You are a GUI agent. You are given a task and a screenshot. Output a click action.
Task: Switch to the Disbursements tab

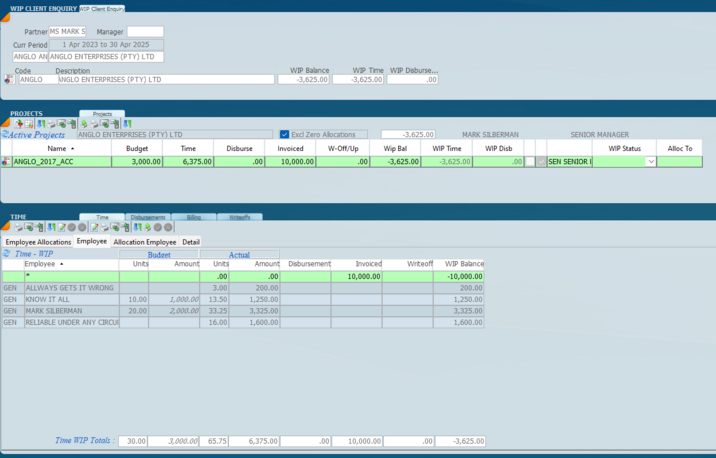click(147, 217)
